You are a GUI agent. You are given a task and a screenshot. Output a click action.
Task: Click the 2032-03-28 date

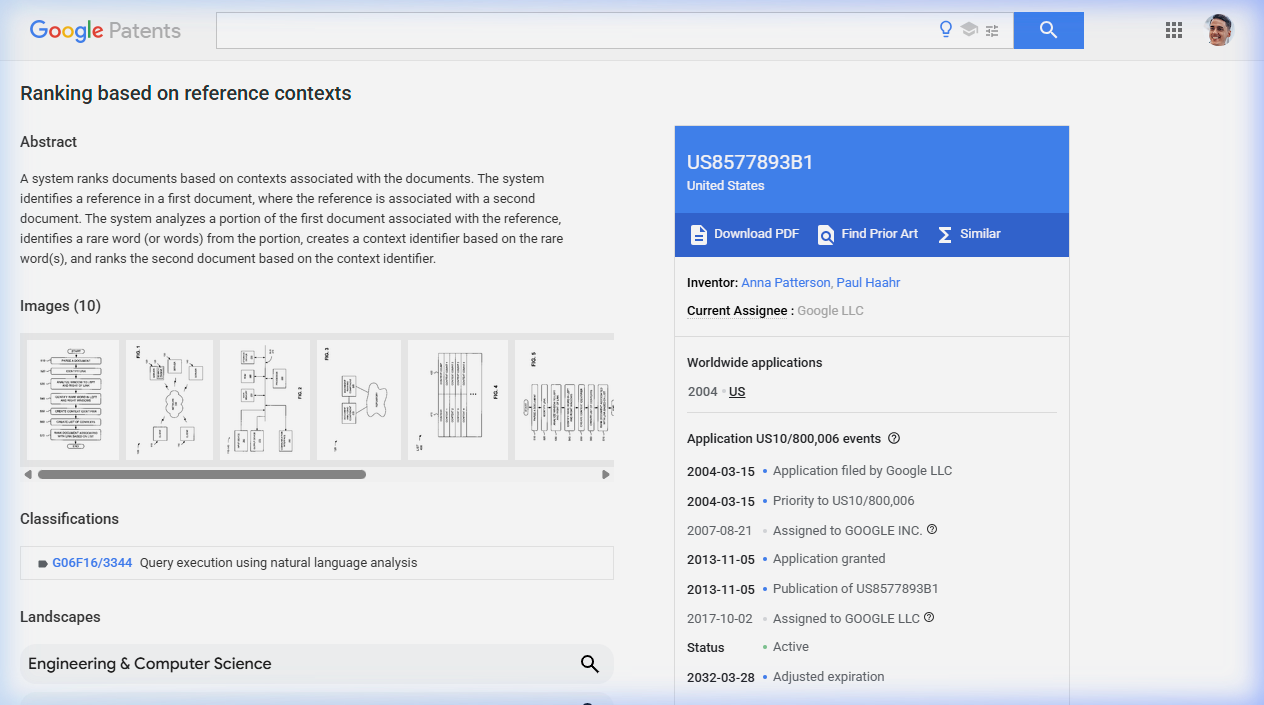click(x=721, y=678)
